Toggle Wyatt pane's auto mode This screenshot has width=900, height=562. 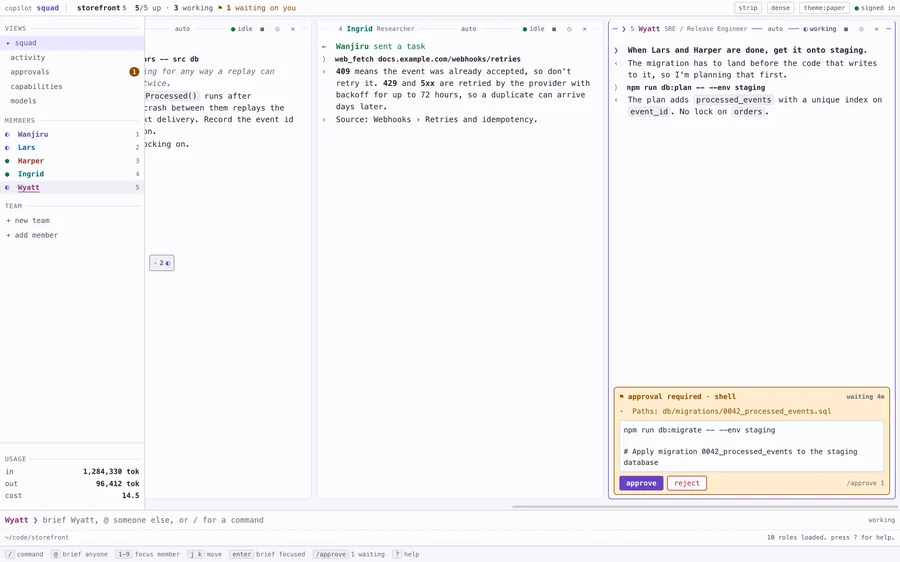775,29
